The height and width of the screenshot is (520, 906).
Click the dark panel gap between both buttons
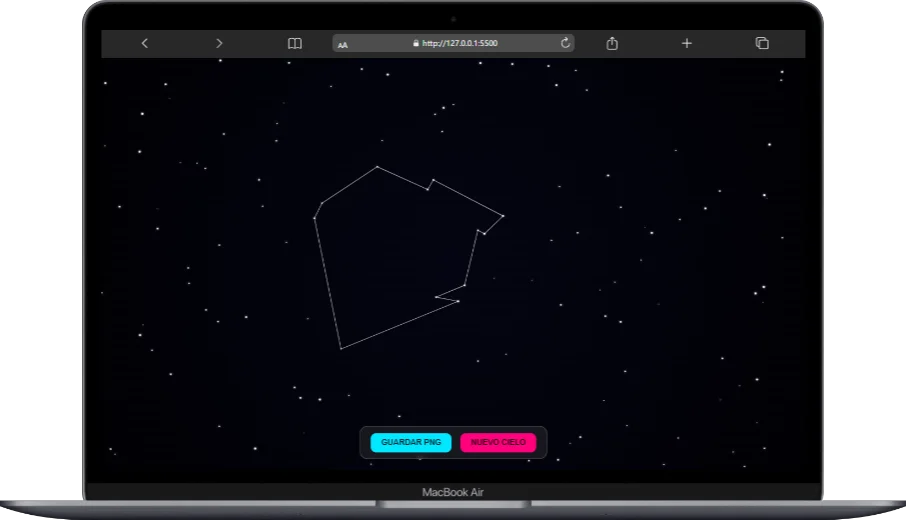[456, 442]
